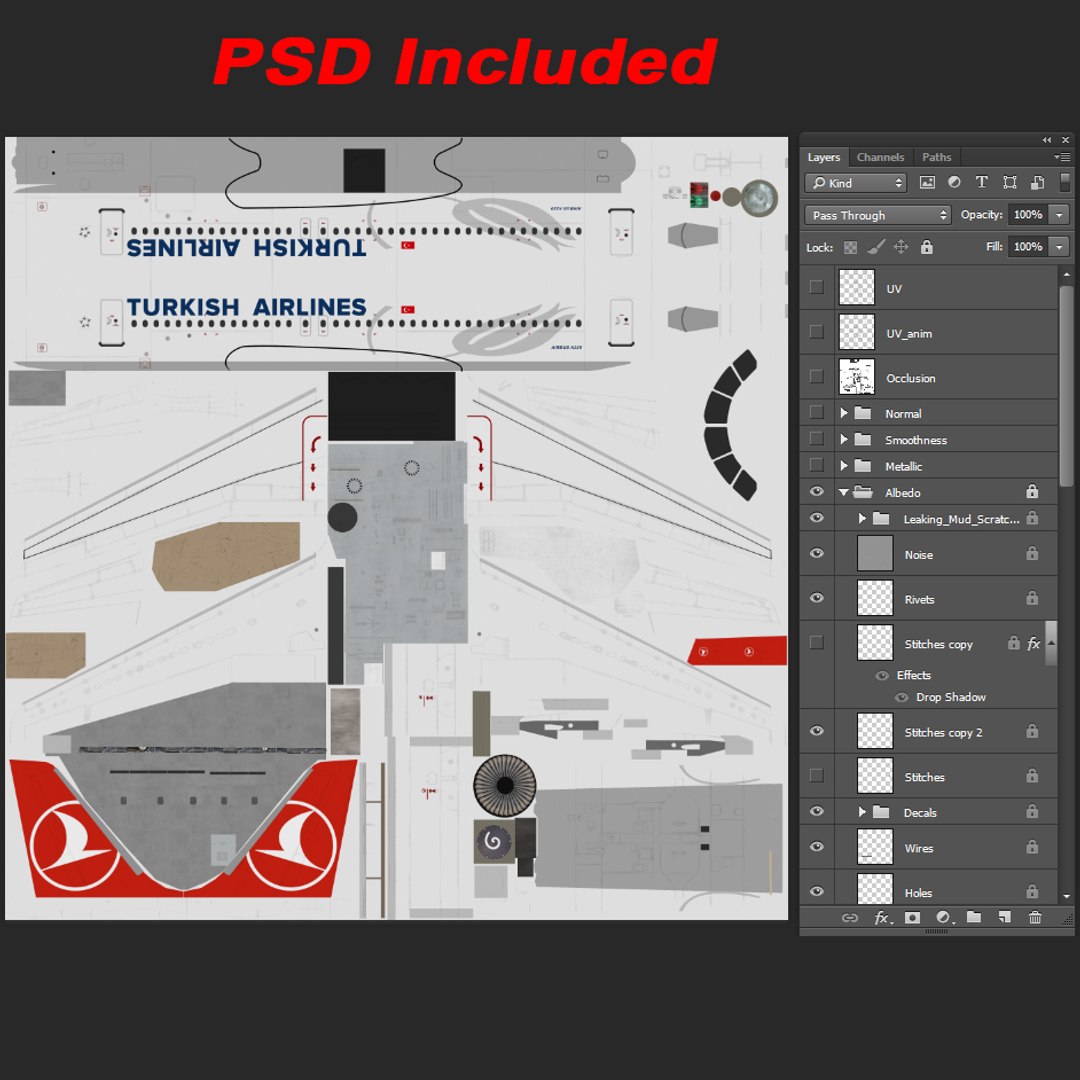Expand the Decals group

862,812
